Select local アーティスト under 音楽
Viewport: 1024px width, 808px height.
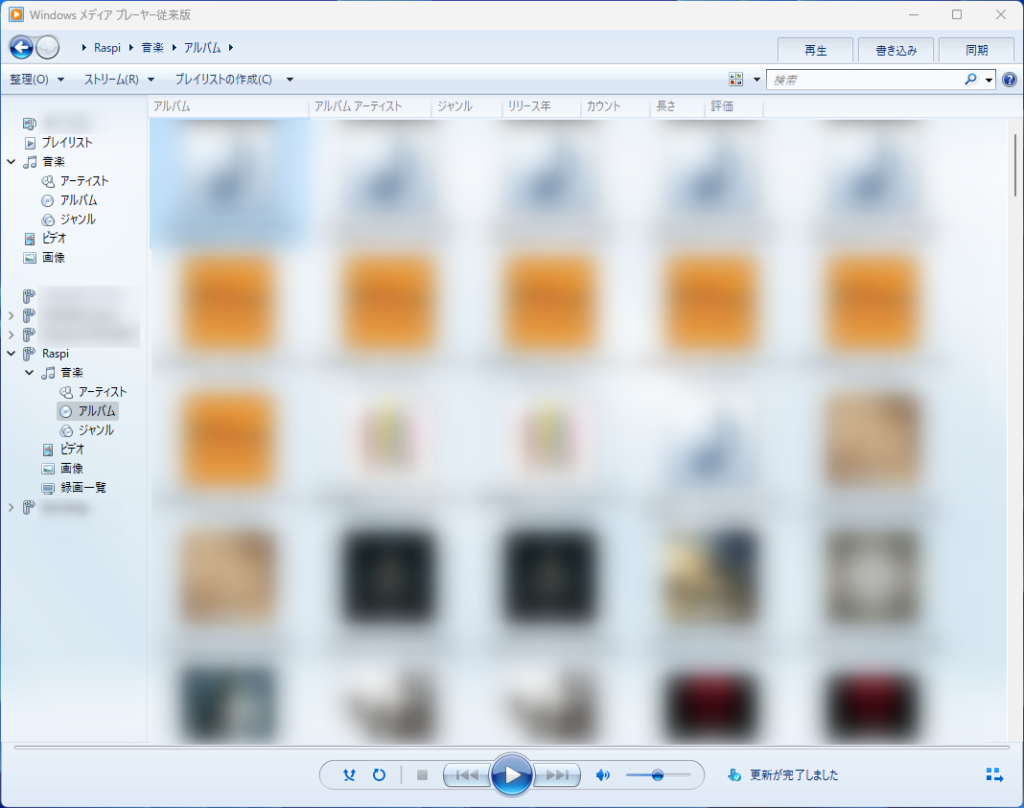84,181
